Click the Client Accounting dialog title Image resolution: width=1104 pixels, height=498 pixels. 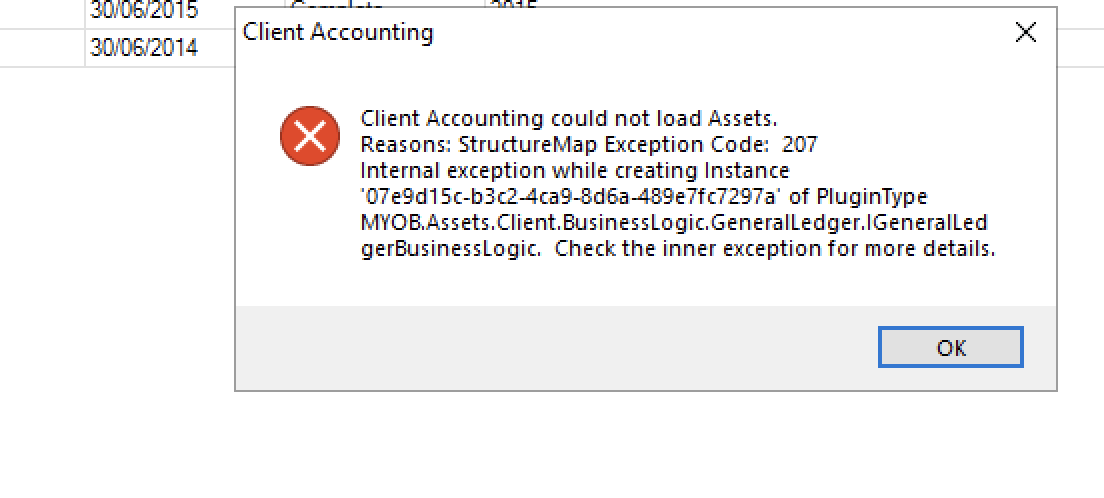(338, 32)
